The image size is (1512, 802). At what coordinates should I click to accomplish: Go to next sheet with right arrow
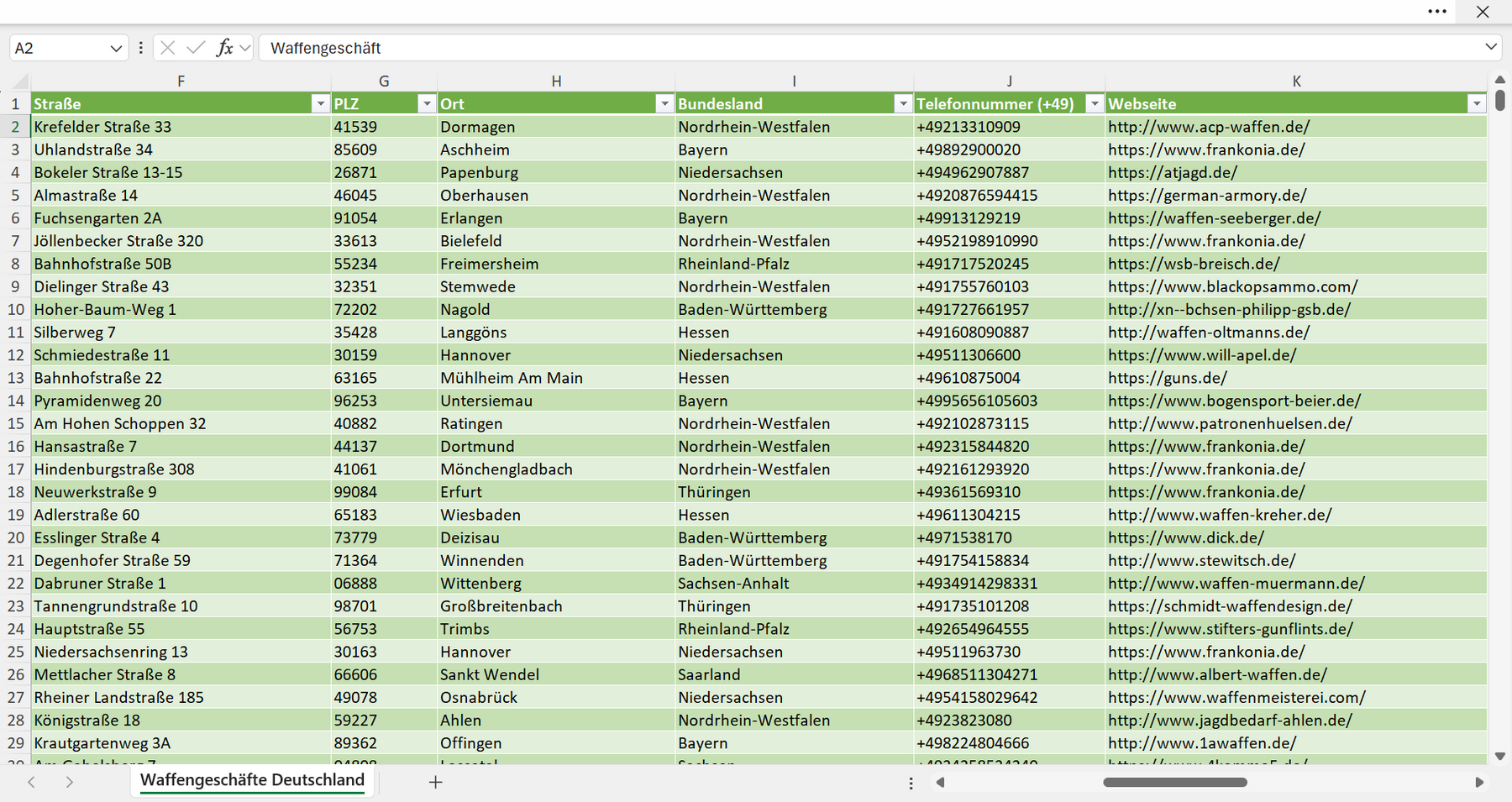click(69, 782)
